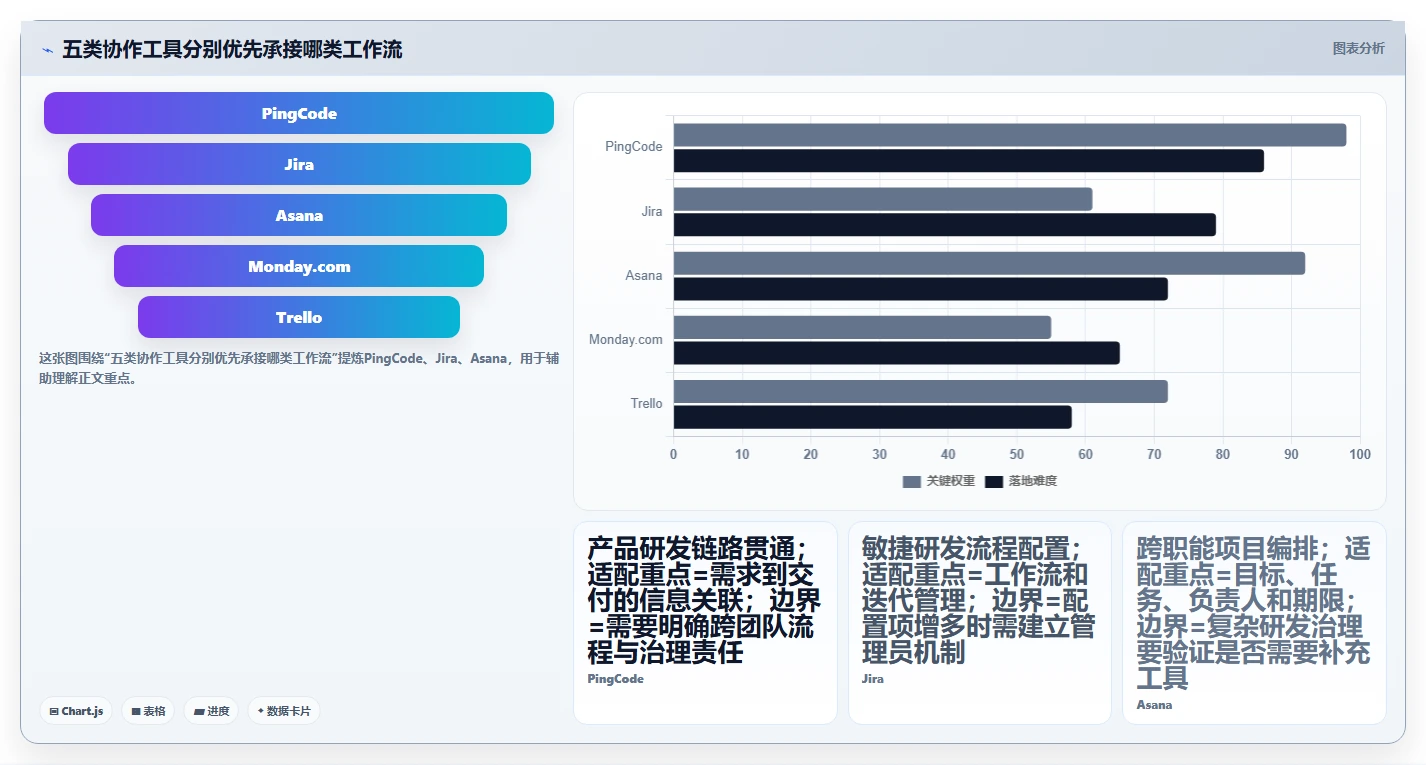Image resolution: width=1426 pixels, height=765 pixels.
Task: Select the Asana funnel stage
Action: 299,215
